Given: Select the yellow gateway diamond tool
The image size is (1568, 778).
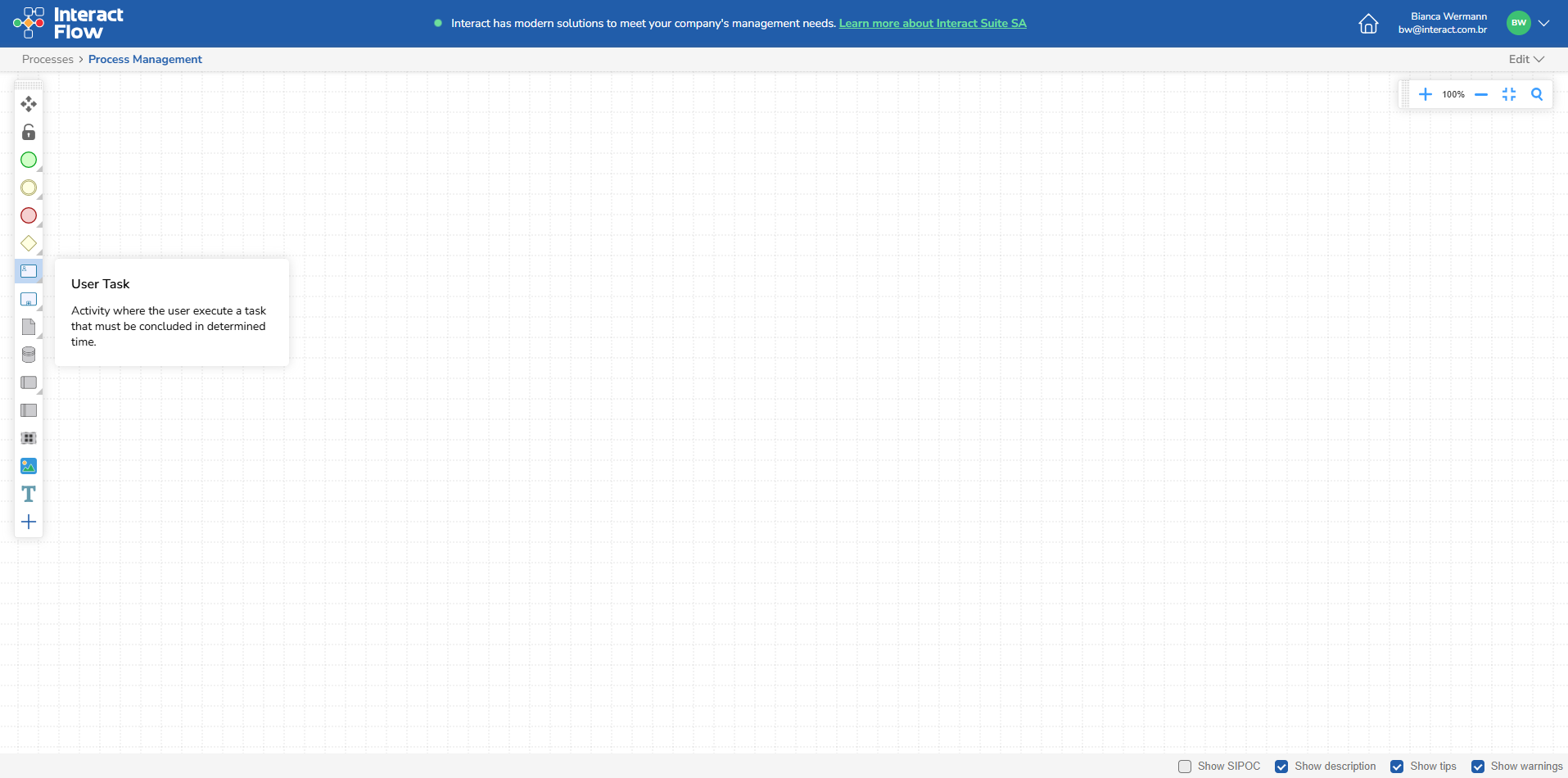Looking at the screenshot, I should tap(29, 243).
